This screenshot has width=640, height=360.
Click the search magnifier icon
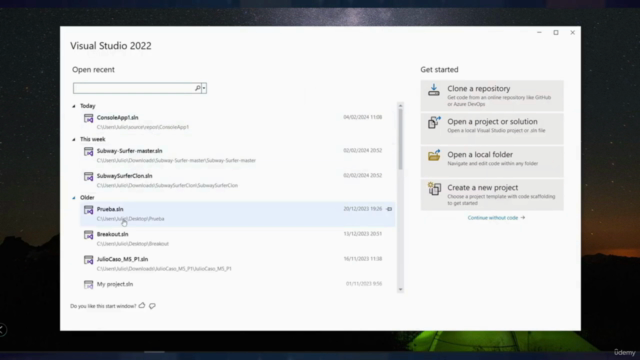[x=198, y=88]
